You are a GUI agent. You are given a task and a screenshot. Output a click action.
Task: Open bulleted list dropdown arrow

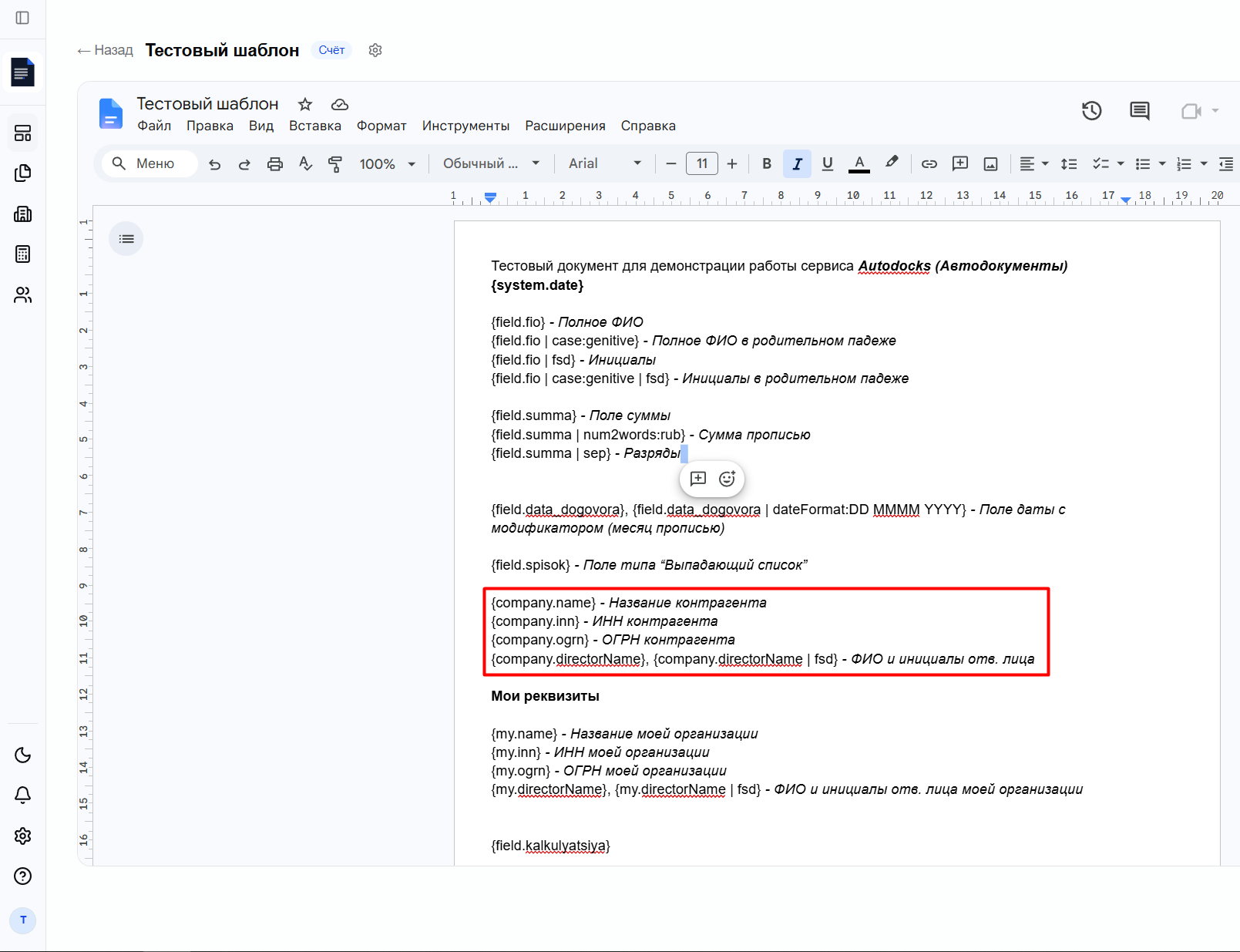coord(1162,163)
